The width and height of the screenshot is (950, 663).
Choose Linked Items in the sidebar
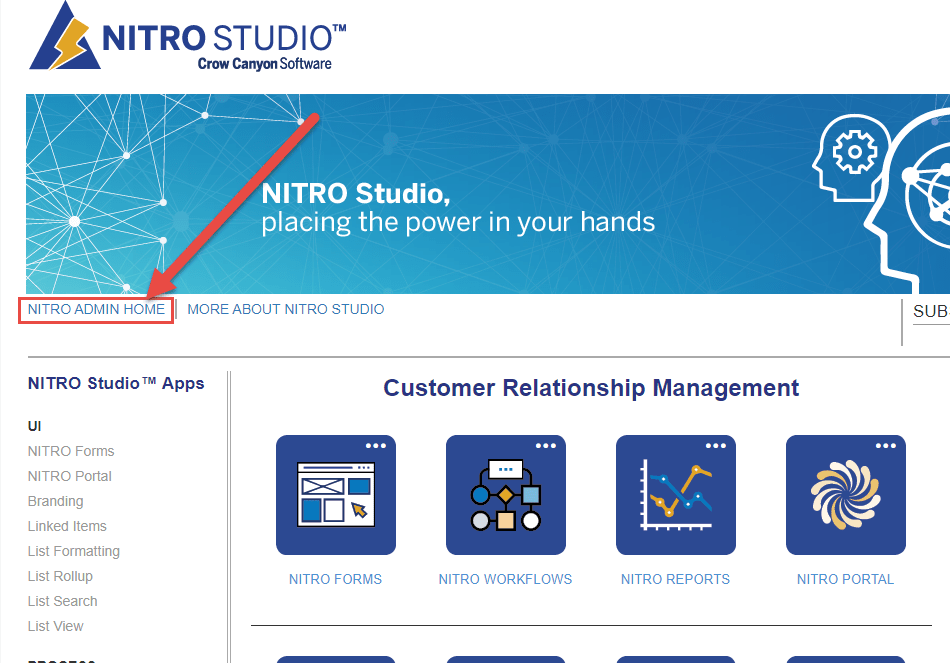pos(67,526)
